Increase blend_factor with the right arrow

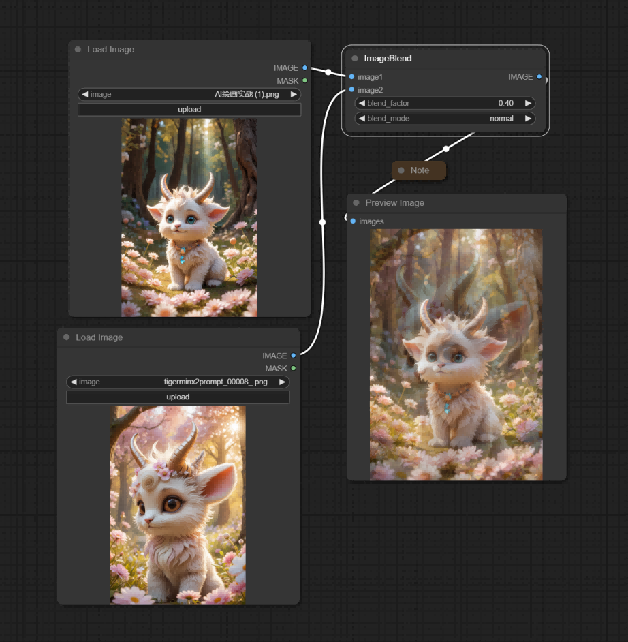tap(528, 103)
